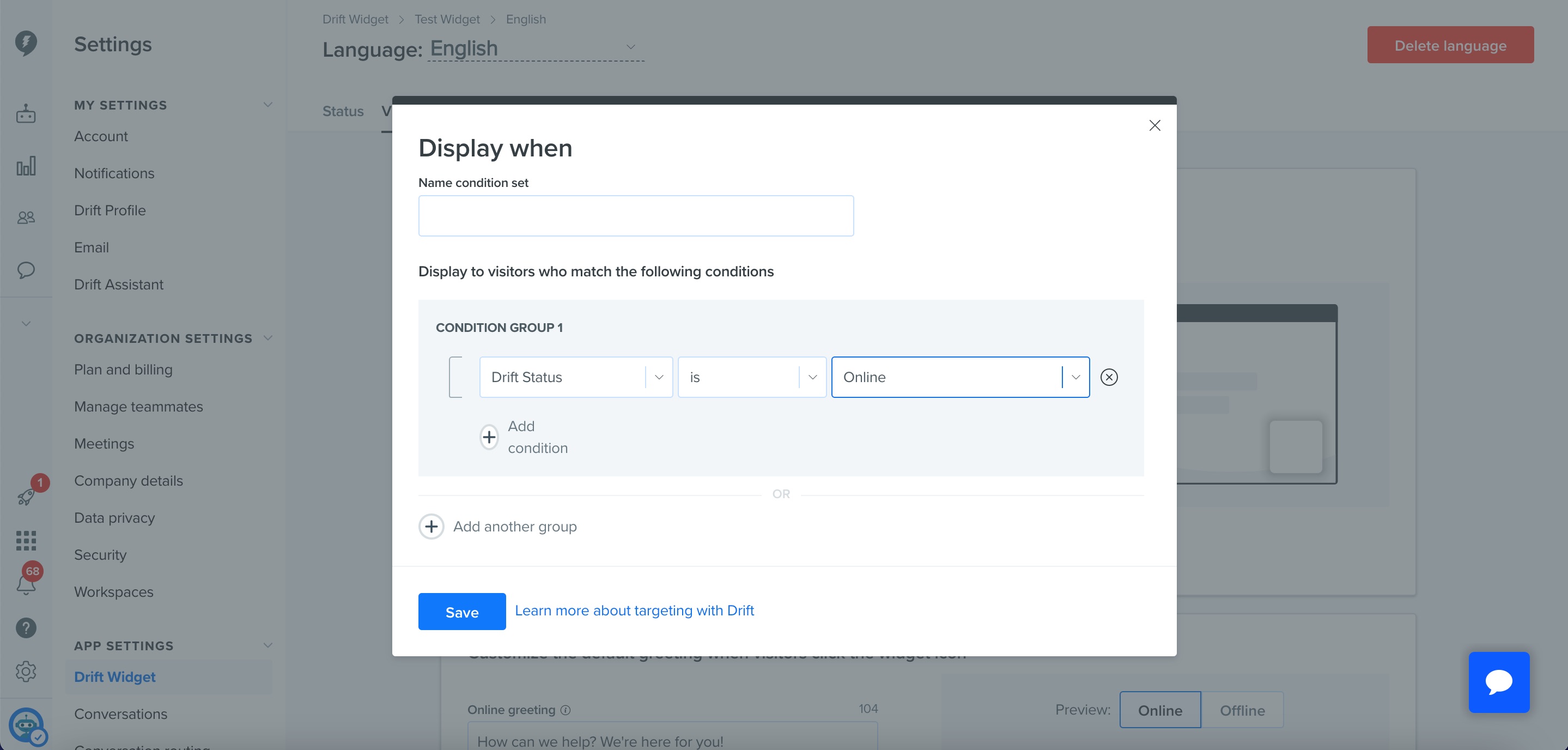
Task: Open the bot playbooks icon in sidebar
Action: coord(26,114)
